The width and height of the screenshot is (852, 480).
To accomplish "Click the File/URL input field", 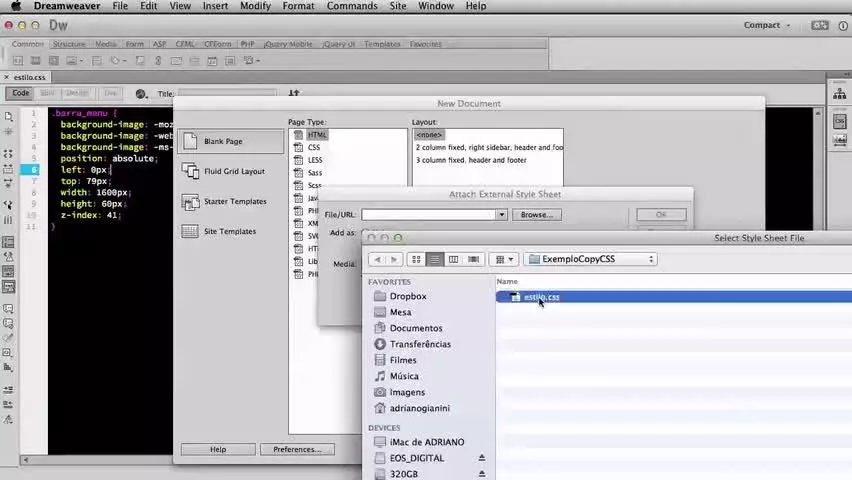I will coord(429,215).
